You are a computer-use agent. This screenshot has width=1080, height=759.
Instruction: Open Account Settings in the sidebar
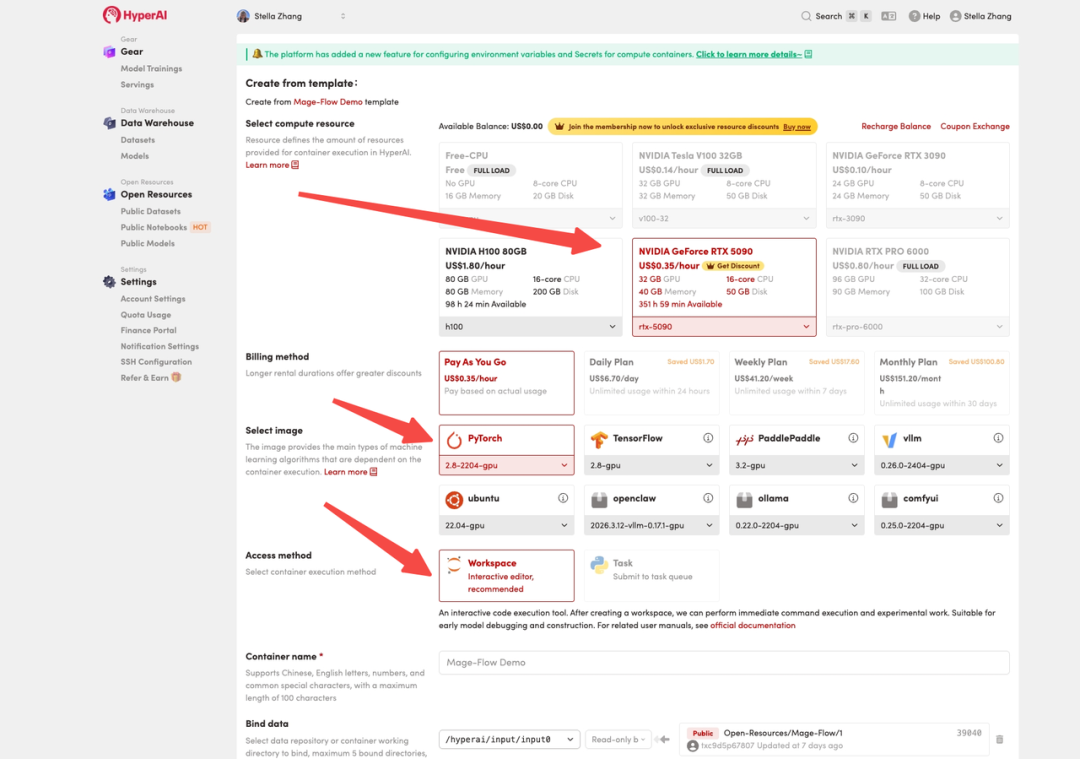pos(153,299)
